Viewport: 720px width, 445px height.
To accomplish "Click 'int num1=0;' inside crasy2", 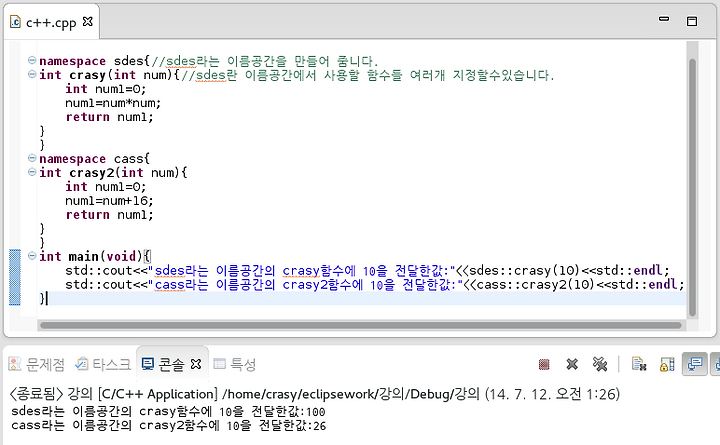I will pos(106,187).
